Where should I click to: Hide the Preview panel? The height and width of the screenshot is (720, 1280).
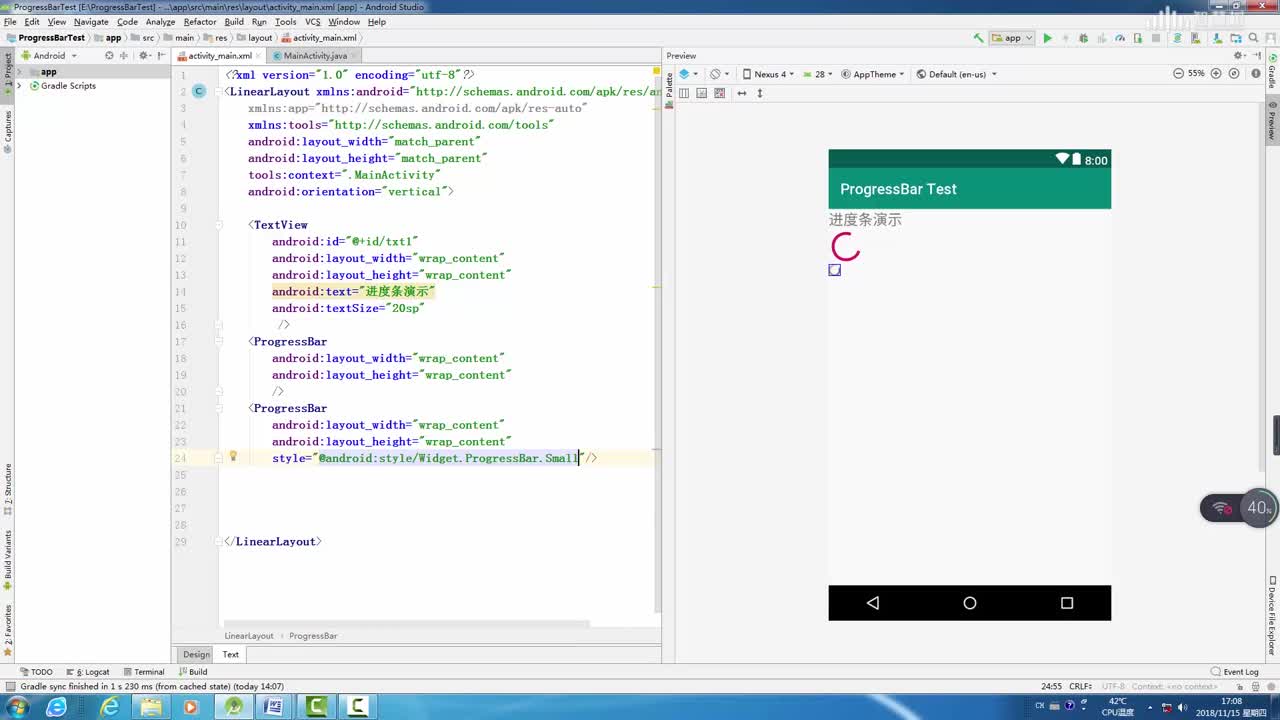[1257, 55]
